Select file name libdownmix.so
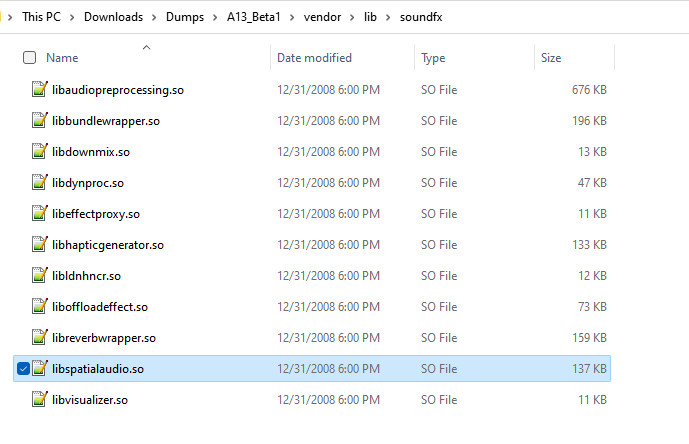The width and height of the screenshot is (689, 444). (x=91, y=152)
